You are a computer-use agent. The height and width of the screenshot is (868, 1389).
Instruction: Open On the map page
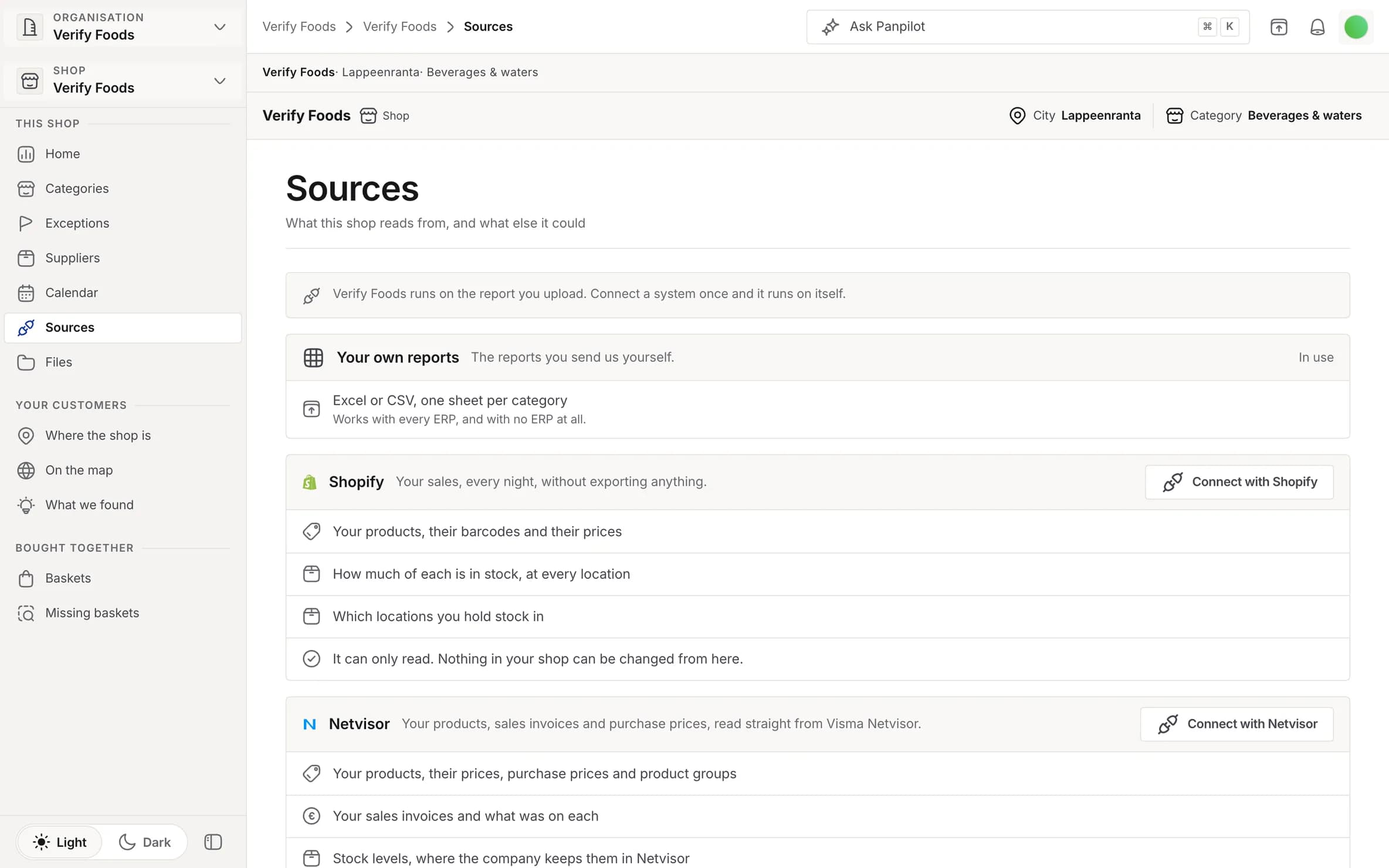tap(123, 470)
